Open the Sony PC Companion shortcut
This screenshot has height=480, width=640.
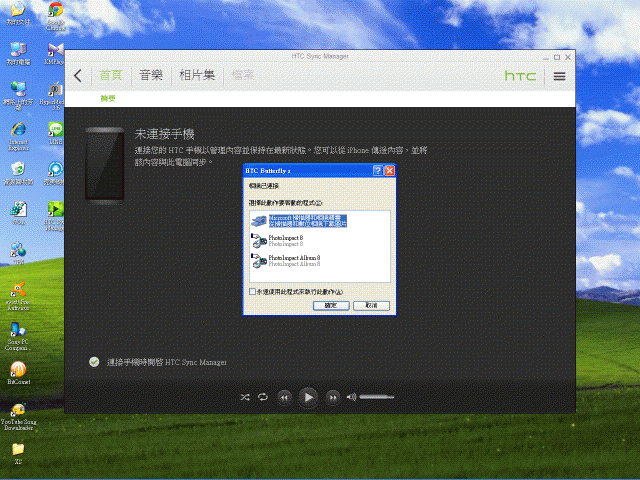18,336
